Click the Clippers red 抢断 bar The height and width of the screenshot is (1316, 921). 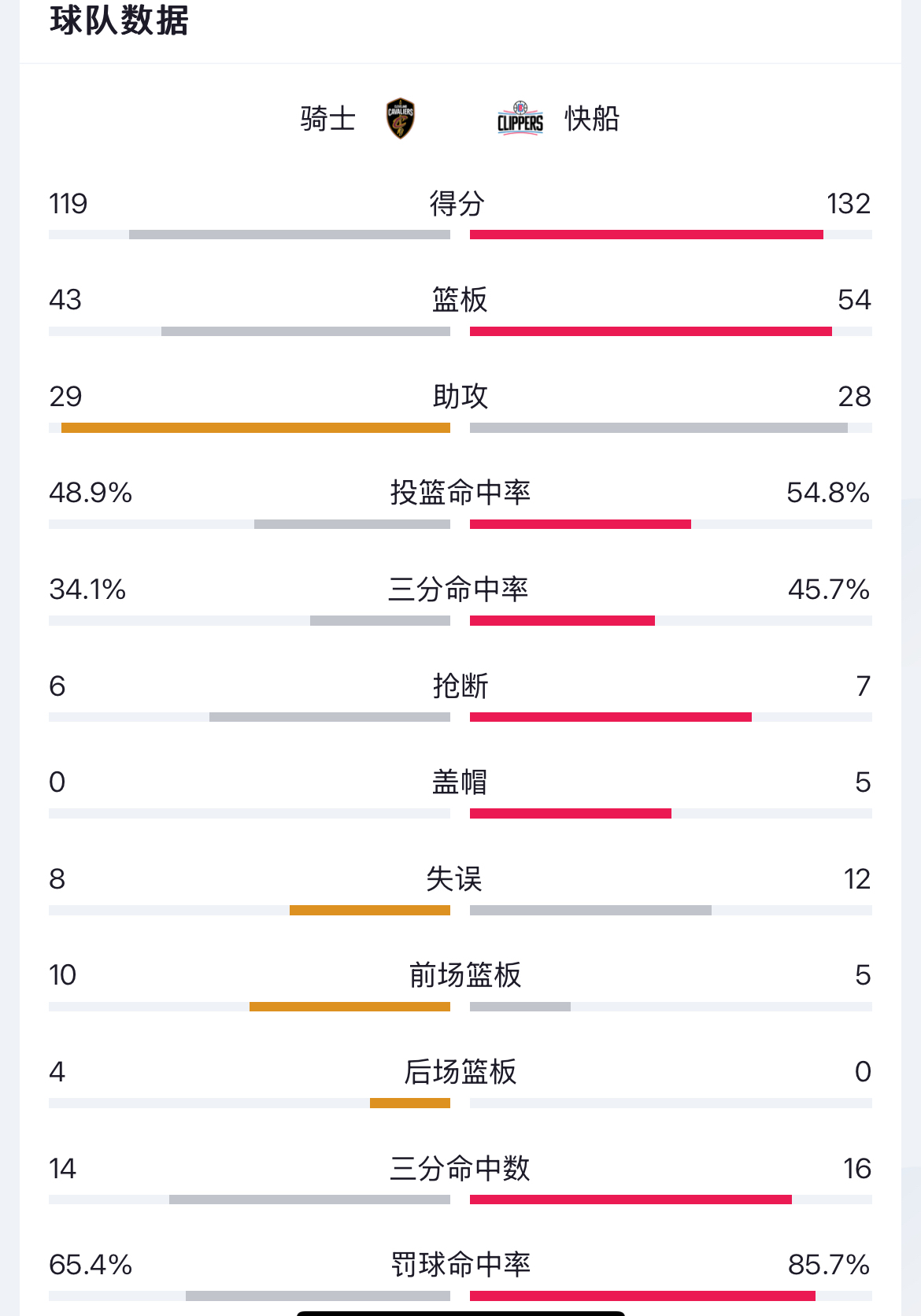click(x=611, y=717)
